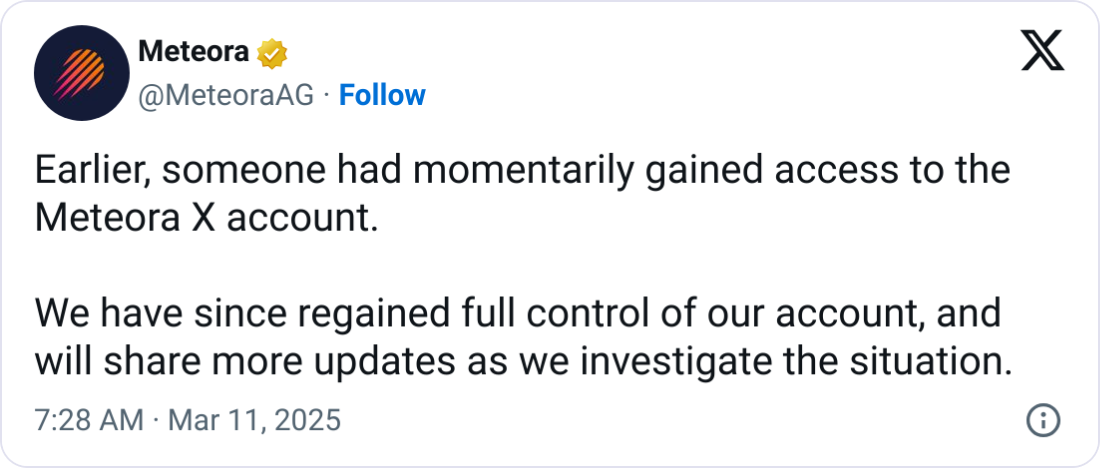Click the word "momentarily" in the tweet
This screenshot has height=468, width=1100.
coord(521,171)
